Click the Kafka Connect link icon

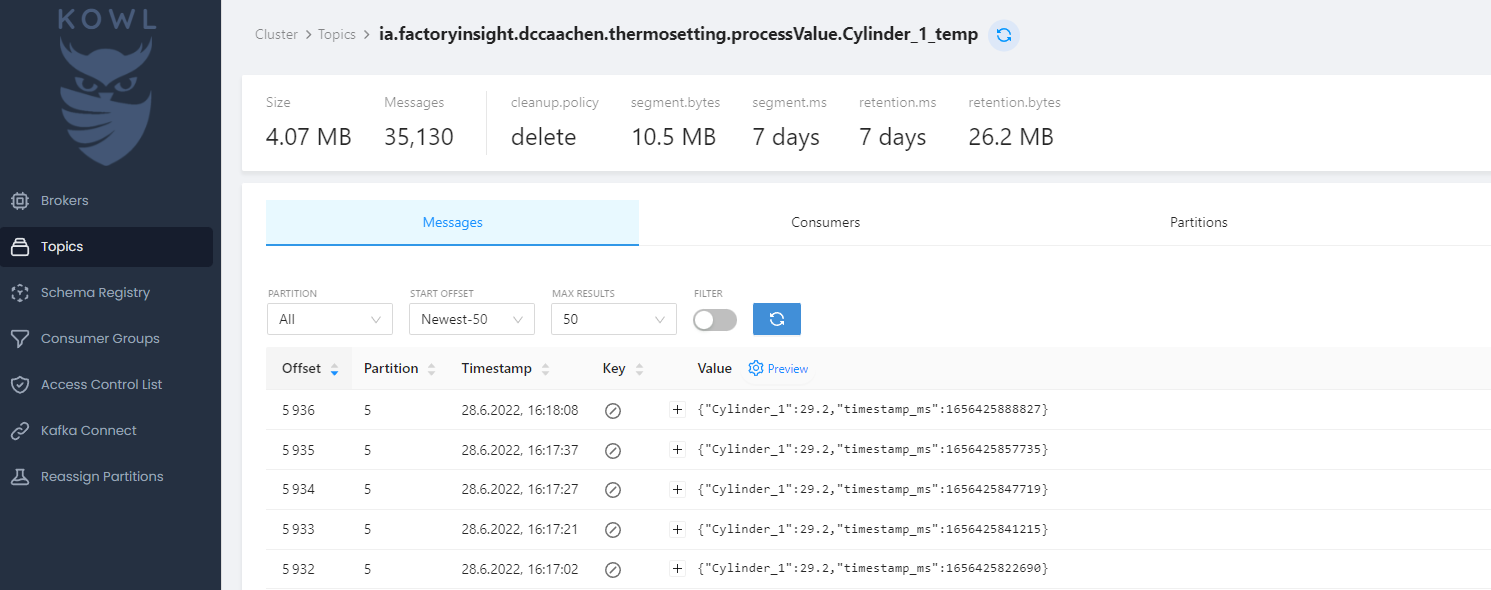[20, 431]
